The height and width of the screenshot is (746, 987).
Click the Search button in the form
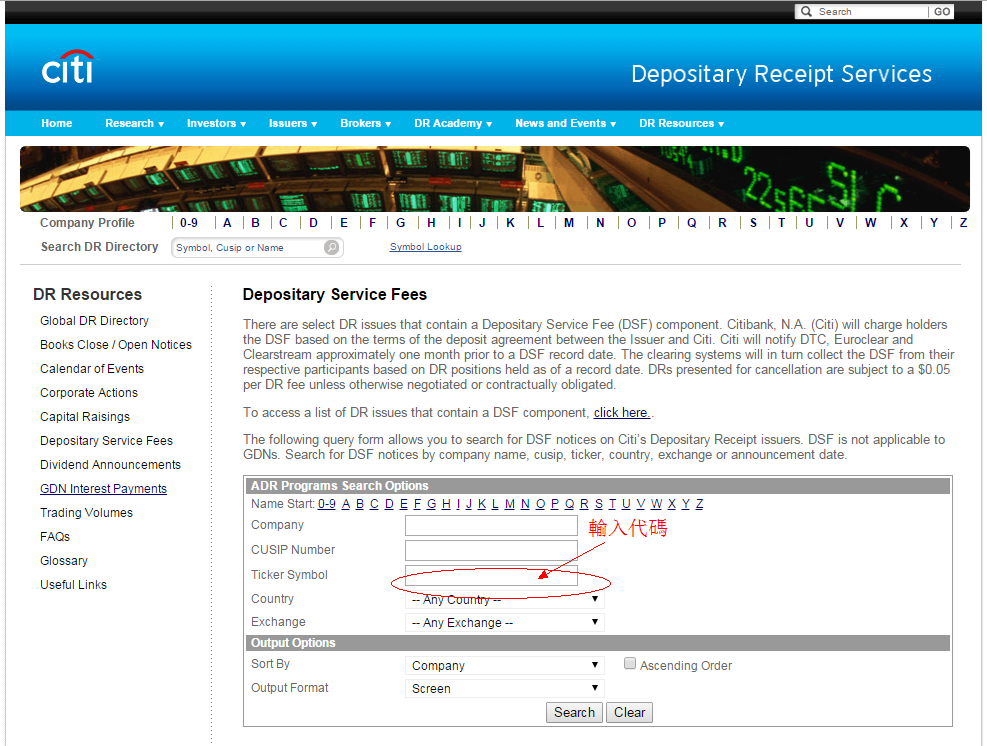574,713
